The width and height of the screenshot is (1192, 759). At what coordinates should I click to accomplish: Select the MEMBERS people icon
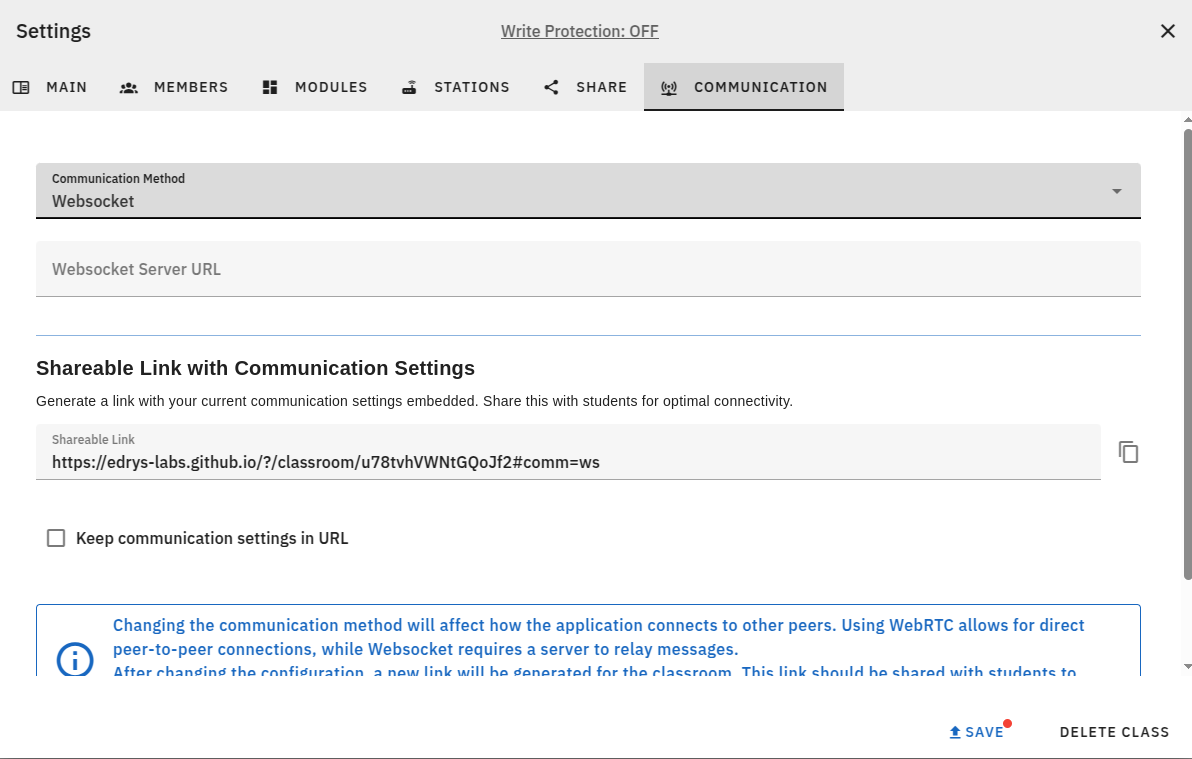click(128, 87)
